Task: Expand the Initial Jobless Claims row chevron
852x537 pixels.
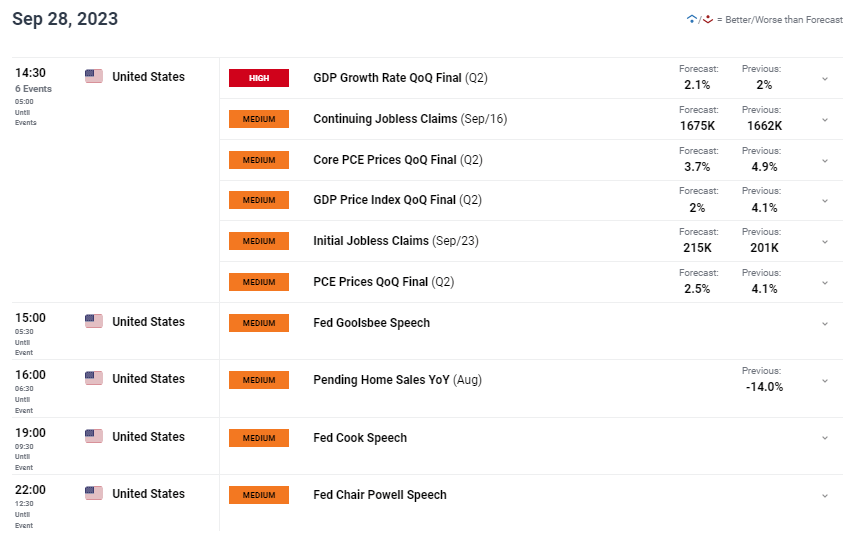Action: click(825, 242)
